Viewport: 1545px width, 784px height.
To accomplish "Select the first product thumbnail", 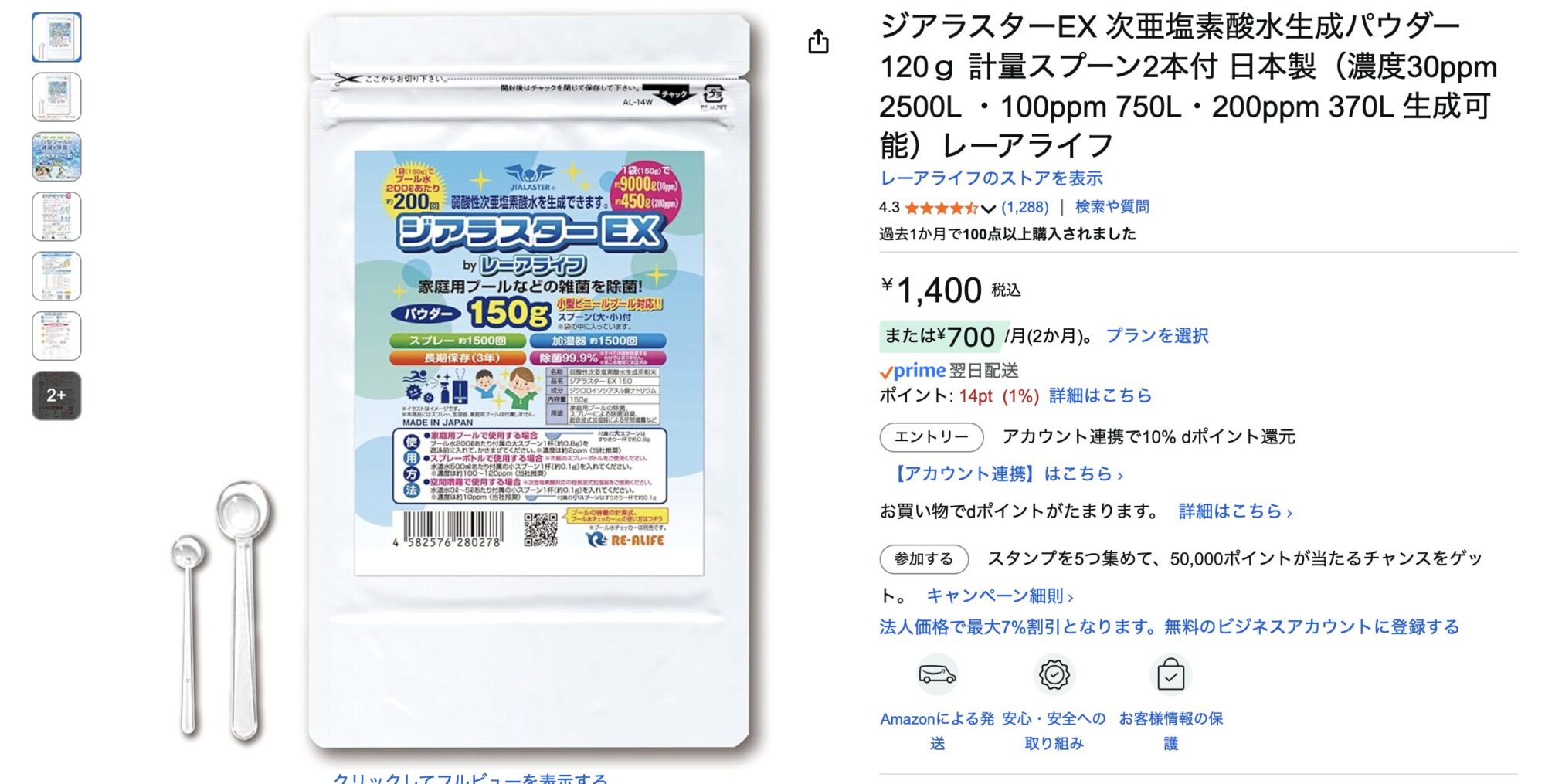I will click(56, 37).
